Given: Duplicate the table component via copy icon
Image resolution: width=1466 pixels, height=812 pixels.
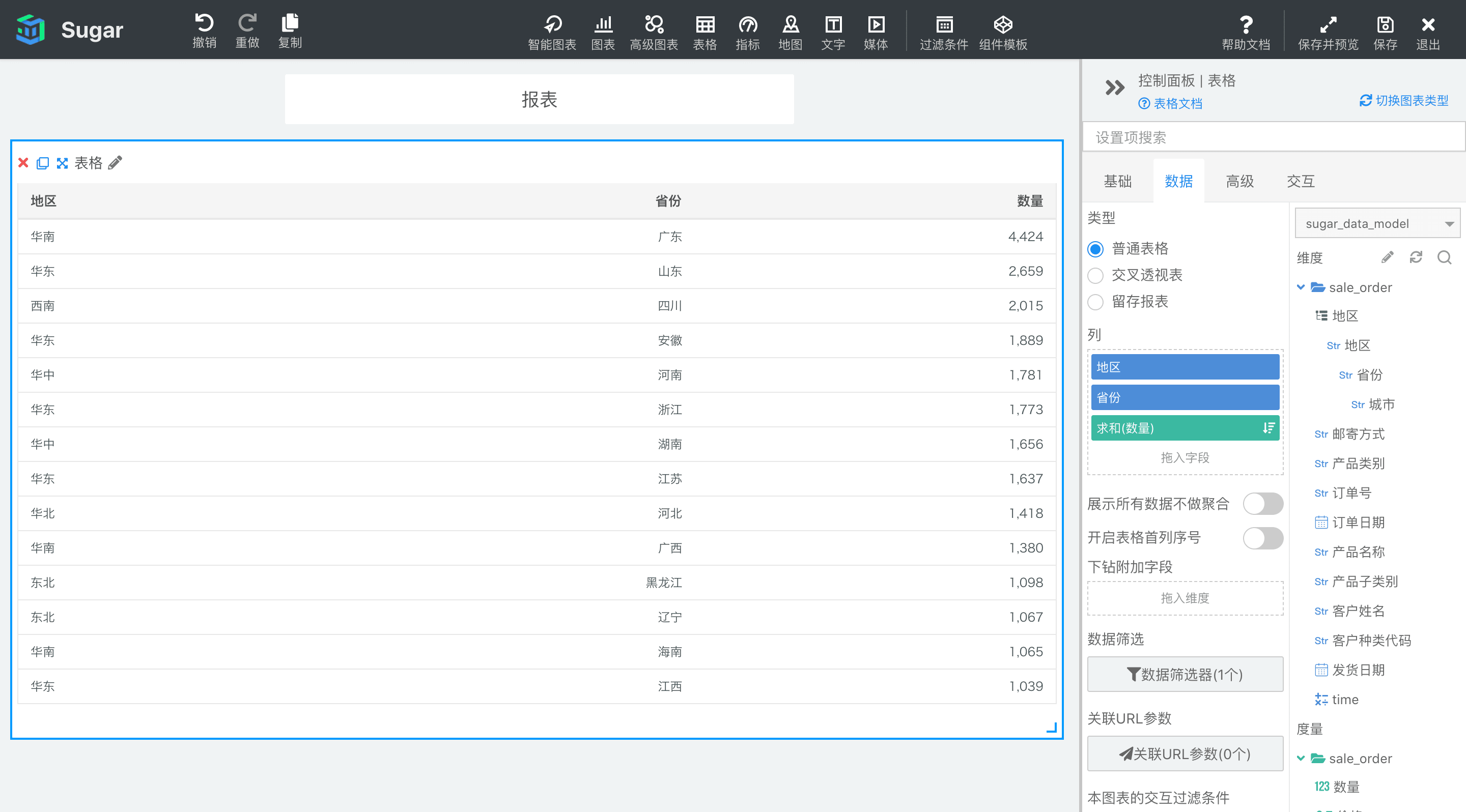Looking at the screenshot, I should click(x=43, y=163).
